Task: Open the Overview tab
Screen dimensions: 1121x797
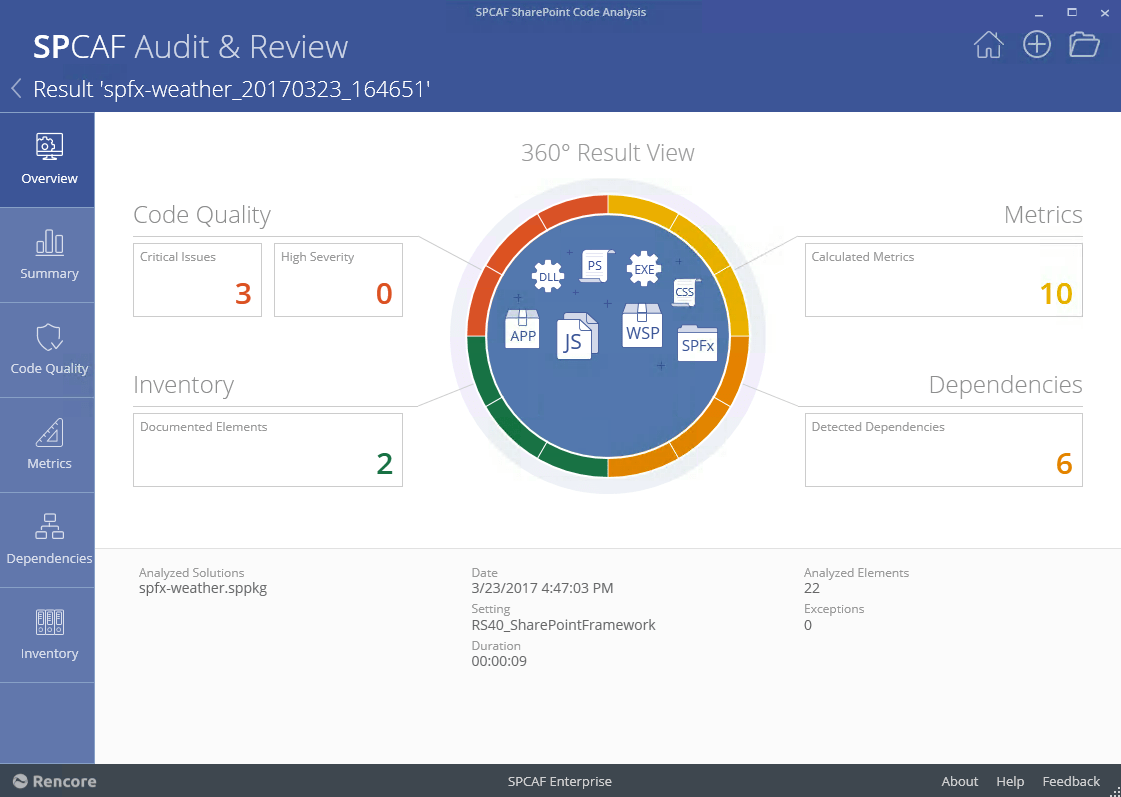Action: pos(47,160)
